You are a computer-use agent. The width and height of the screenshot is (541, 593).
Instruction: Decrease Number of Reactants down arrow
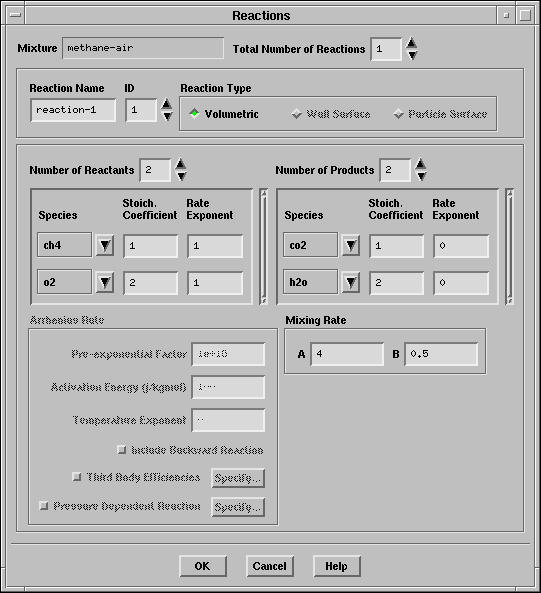point(181,176)
